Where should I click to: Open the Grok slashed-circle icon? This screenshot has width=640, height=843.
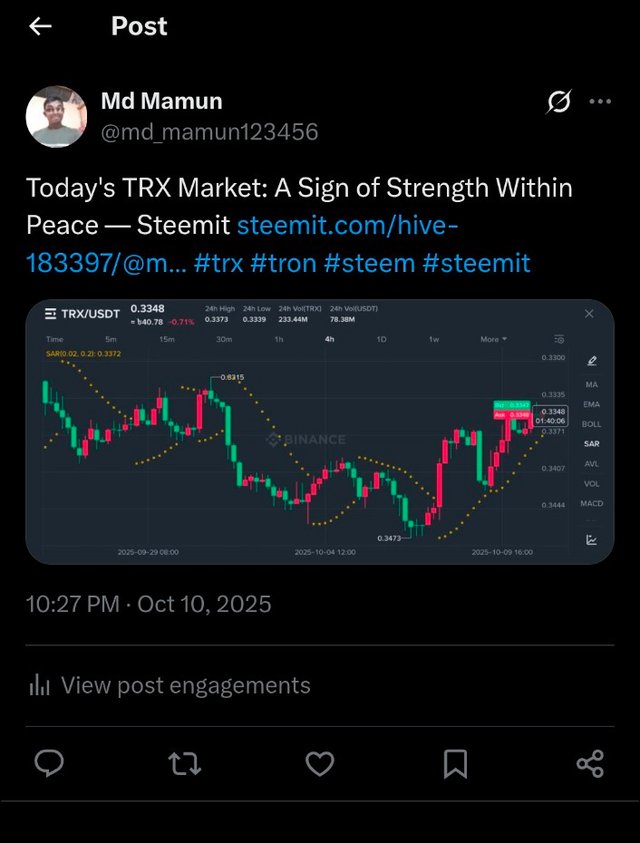pos(560,101)
